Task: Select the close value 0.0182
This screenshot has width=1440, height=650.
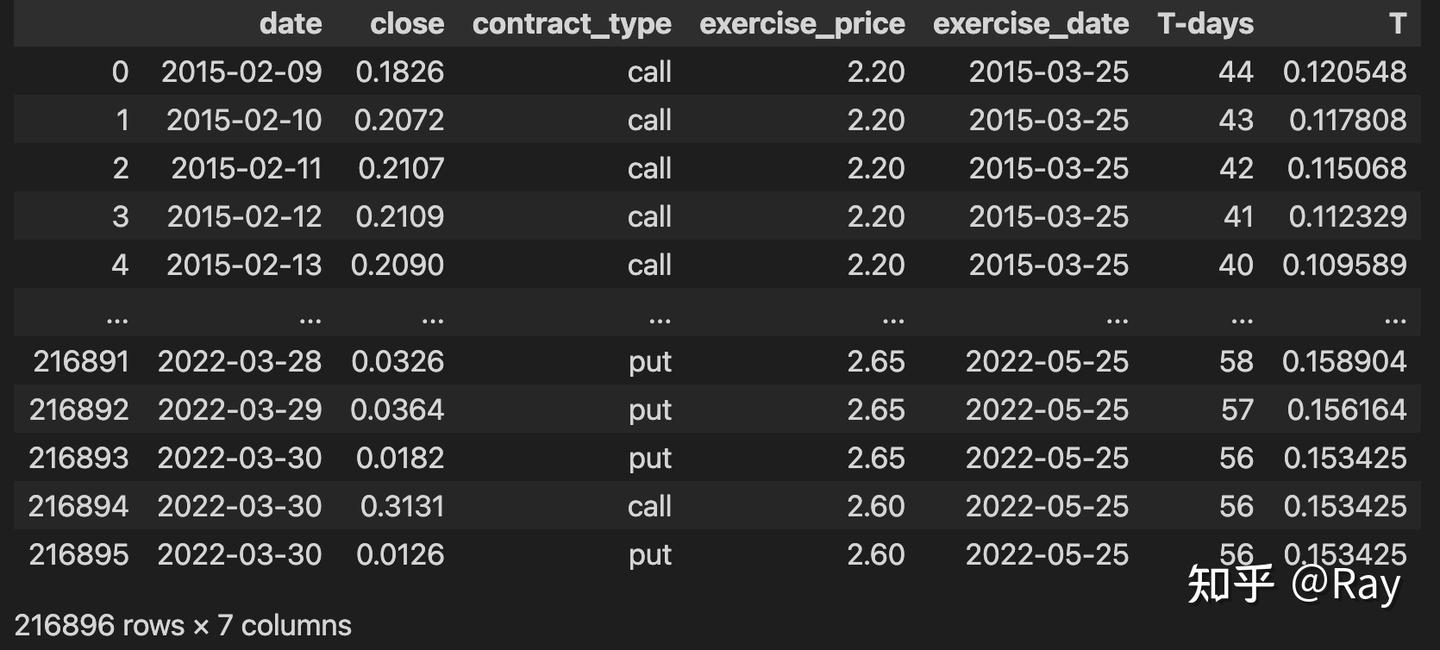Action: 400,457
